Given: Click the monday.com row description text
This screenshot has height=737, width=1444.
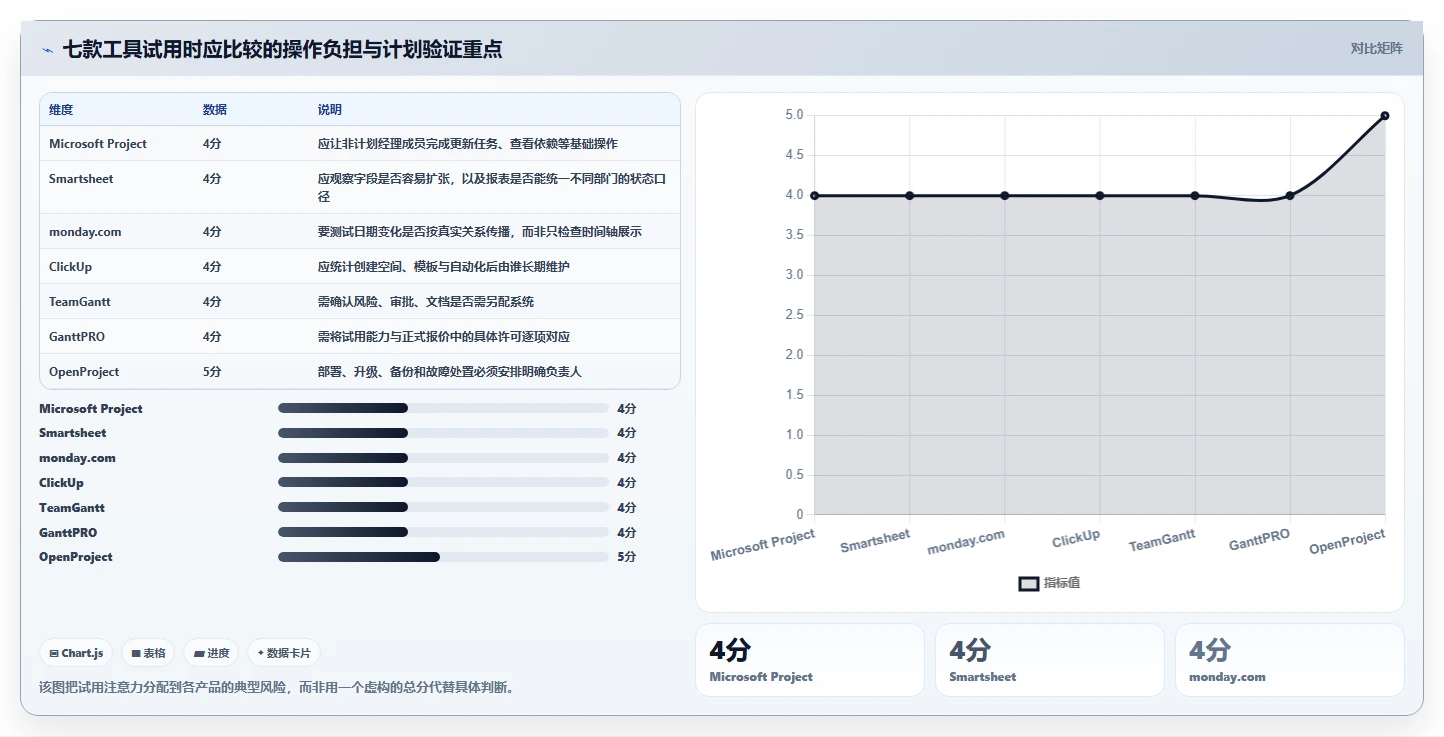Looking at the screenshot, I should pos(480,232).
